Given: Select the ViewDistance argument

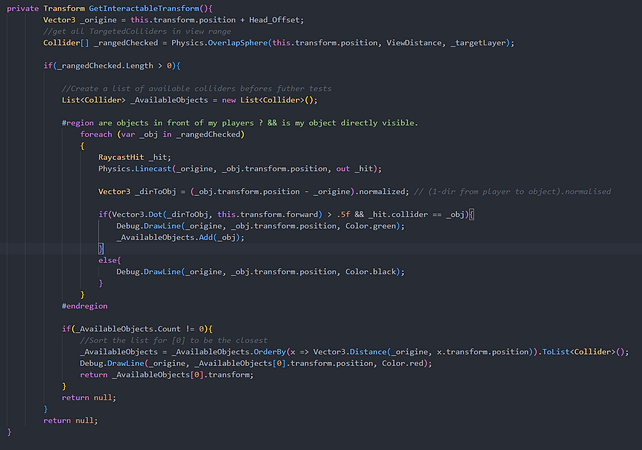Looking at the screenshot, I should click(414, 43).
